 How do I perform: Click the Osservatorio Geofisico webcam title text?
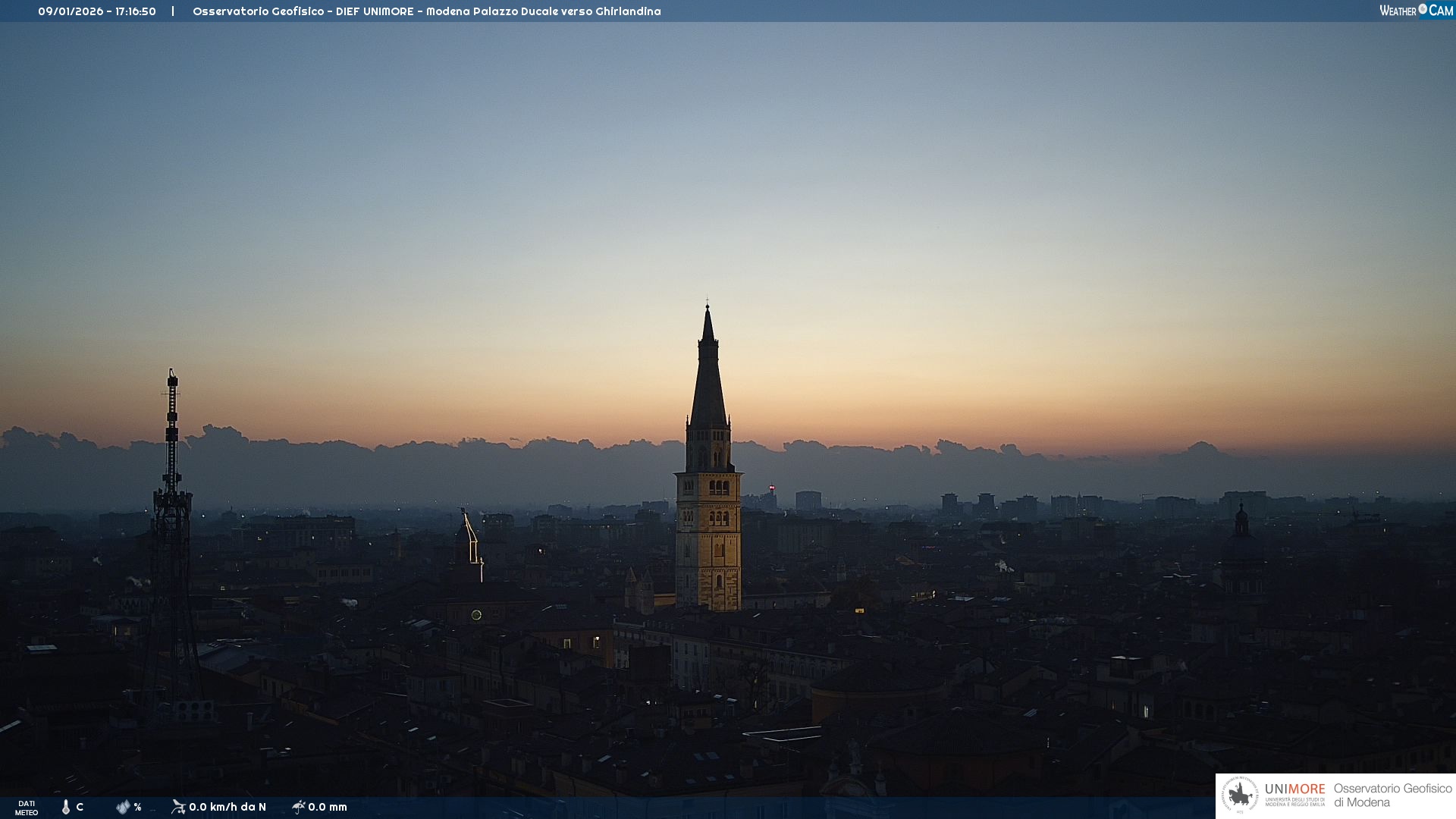coord(426,11)
